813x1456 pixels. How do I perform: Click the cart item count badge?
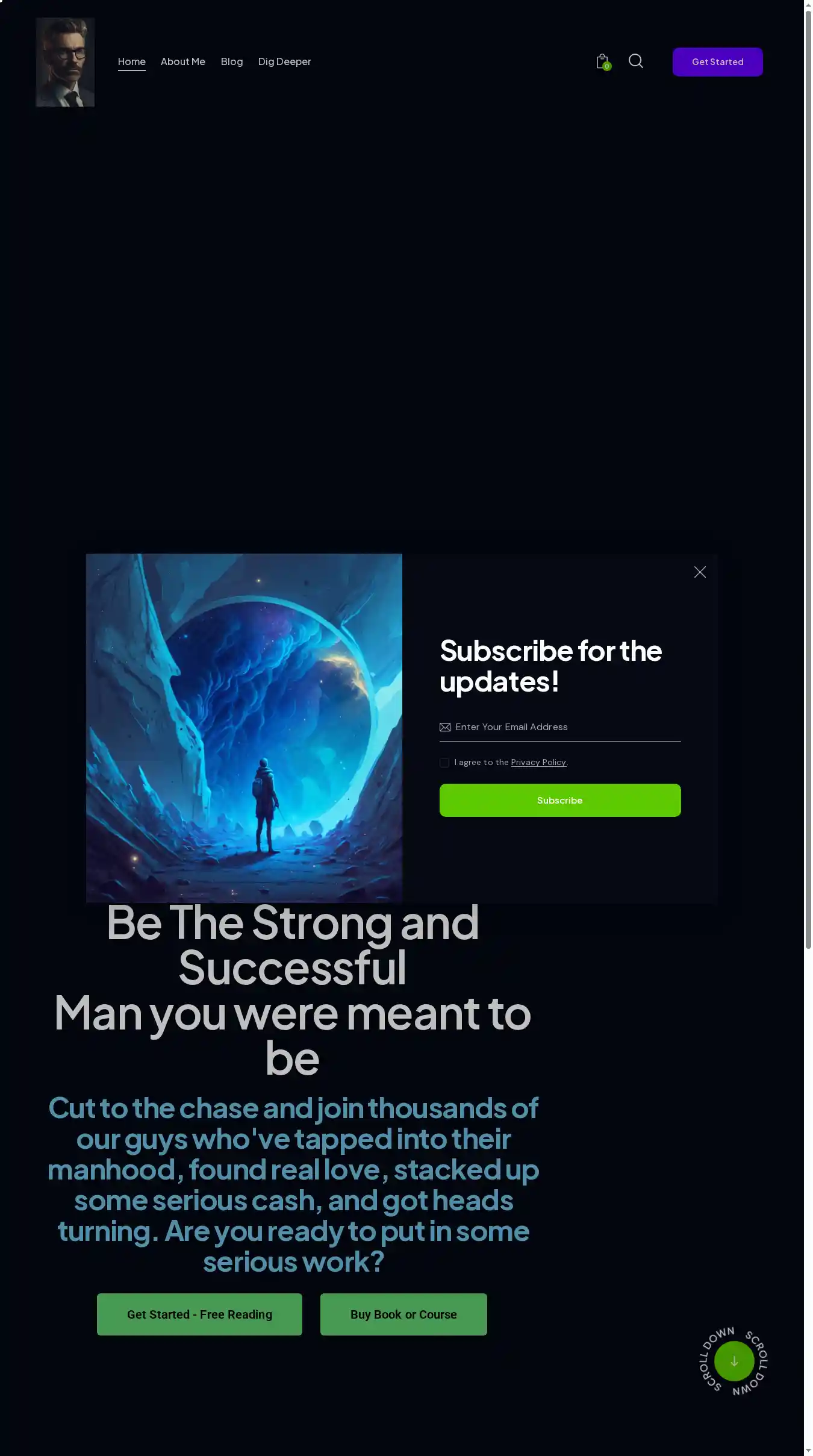607,67
